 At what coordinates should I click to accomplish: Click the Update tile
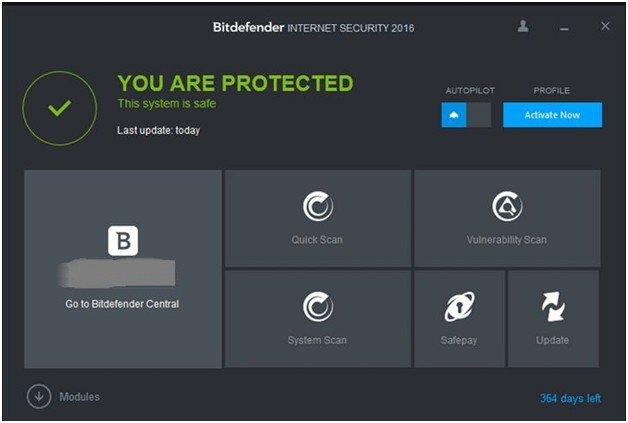click(x=553, y=319)
